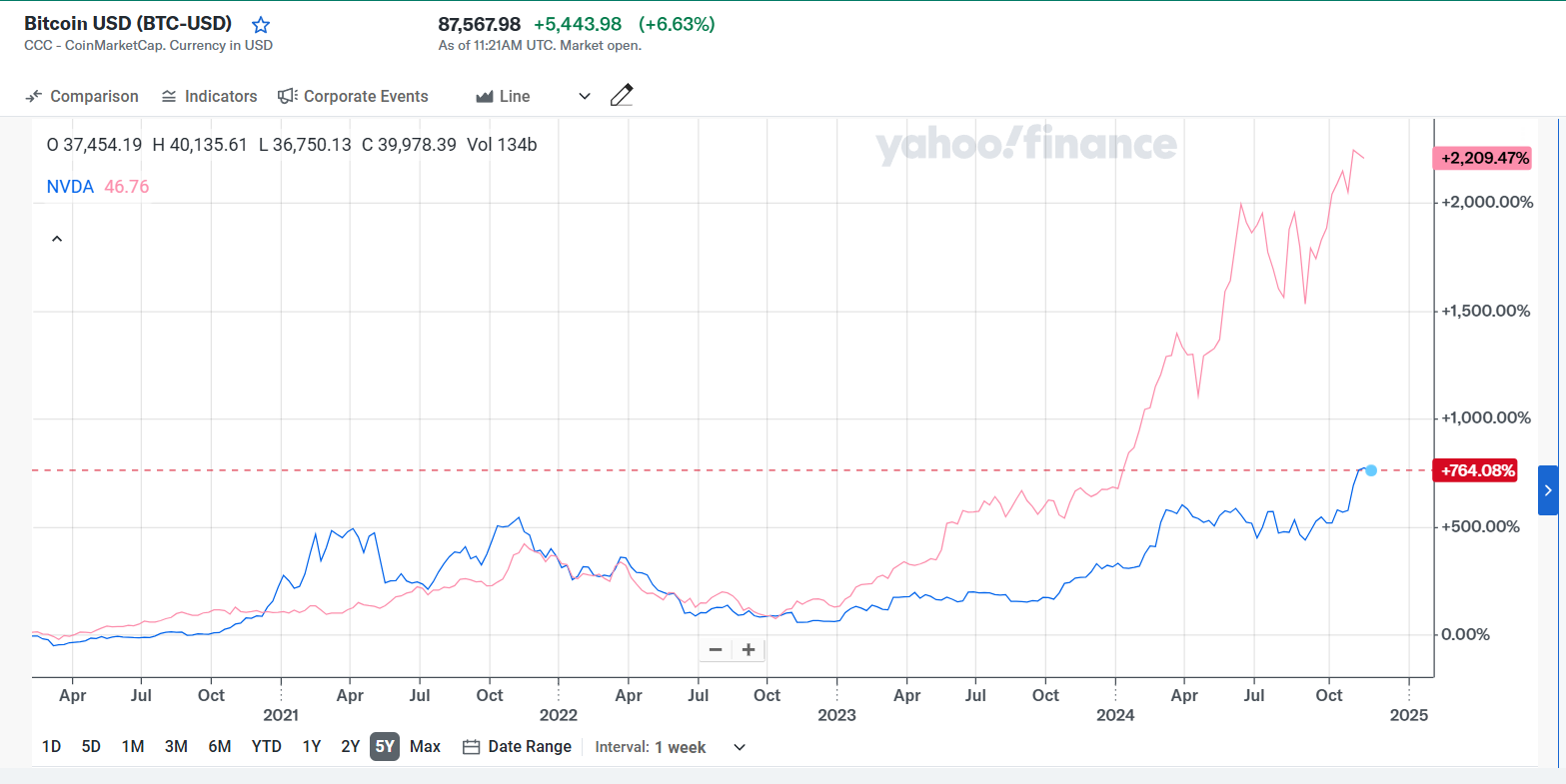Click the C 39,978.39 close value
The width and height of the screenshot is (1566, 784).
tap(409, 144)
